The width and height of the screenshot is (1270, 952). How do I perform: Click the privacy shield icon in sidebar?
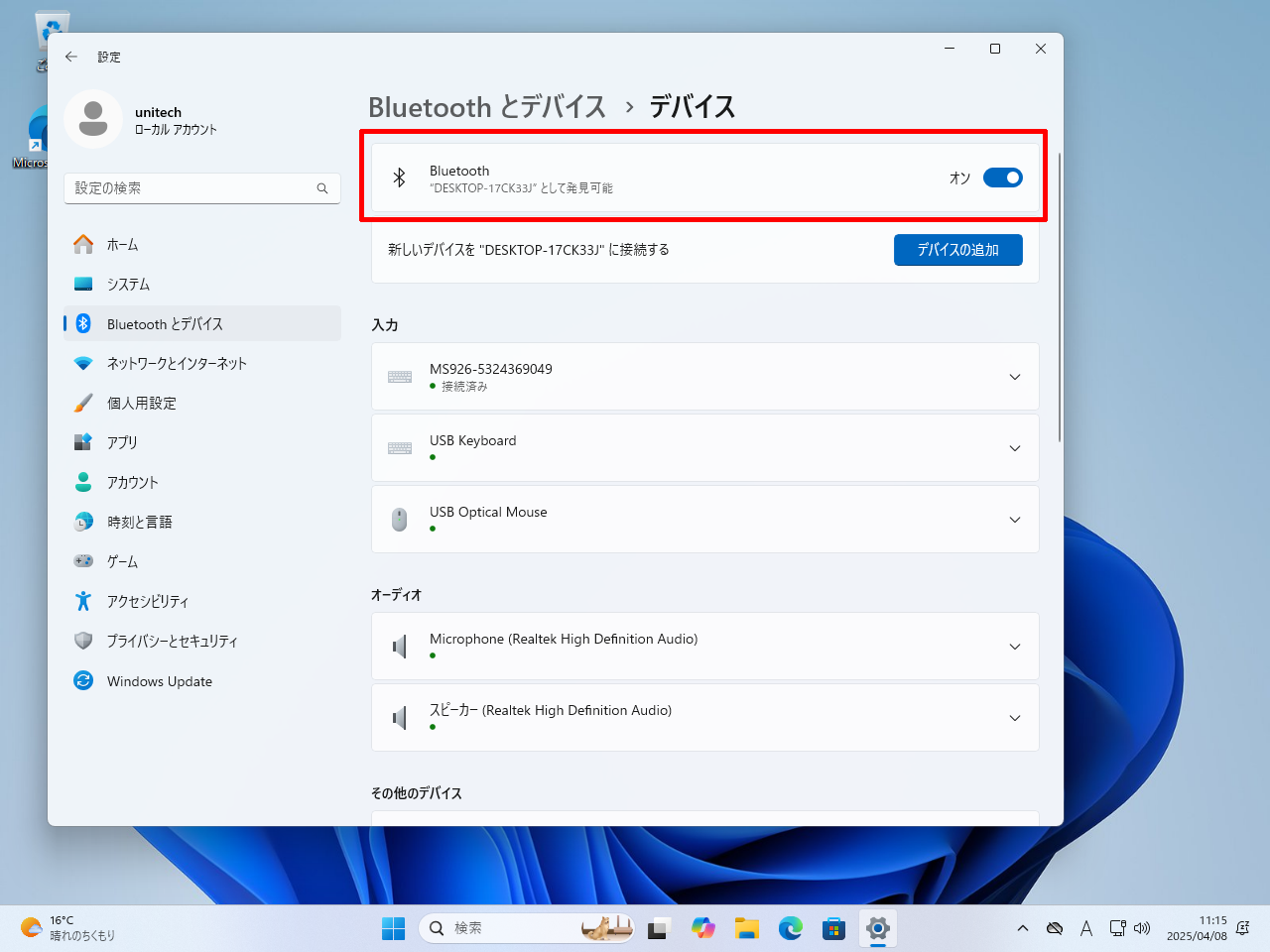point(83,641)
